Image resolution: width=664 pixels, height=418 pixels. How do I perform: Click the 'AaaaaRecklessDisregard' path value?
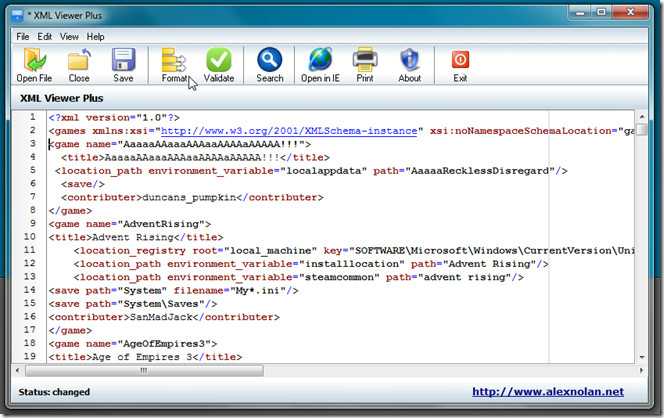pos(480,171)
